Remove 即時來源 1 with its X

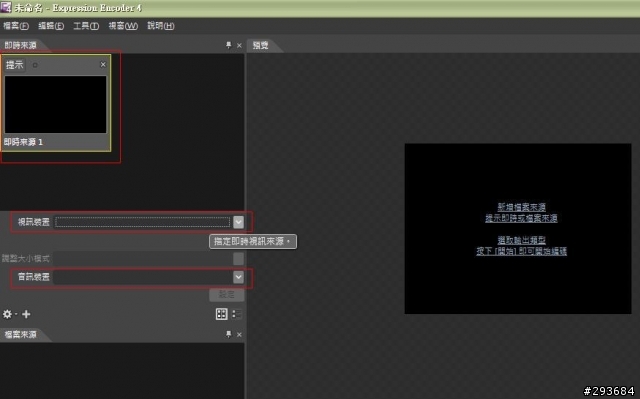103,64
